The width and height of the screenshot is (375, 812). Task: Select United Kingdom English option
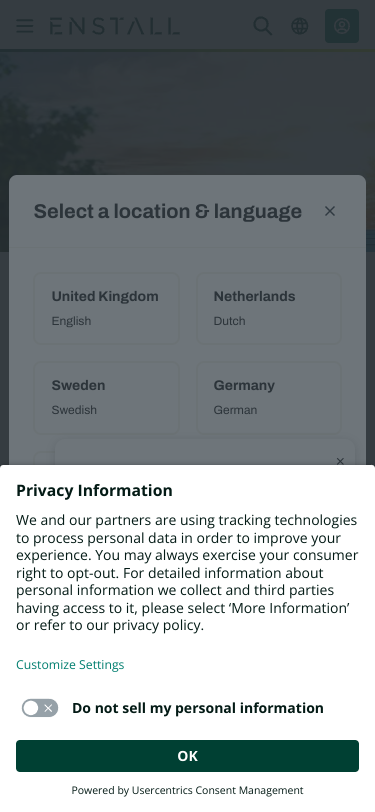pyautogui.click(x=107, y=309)
